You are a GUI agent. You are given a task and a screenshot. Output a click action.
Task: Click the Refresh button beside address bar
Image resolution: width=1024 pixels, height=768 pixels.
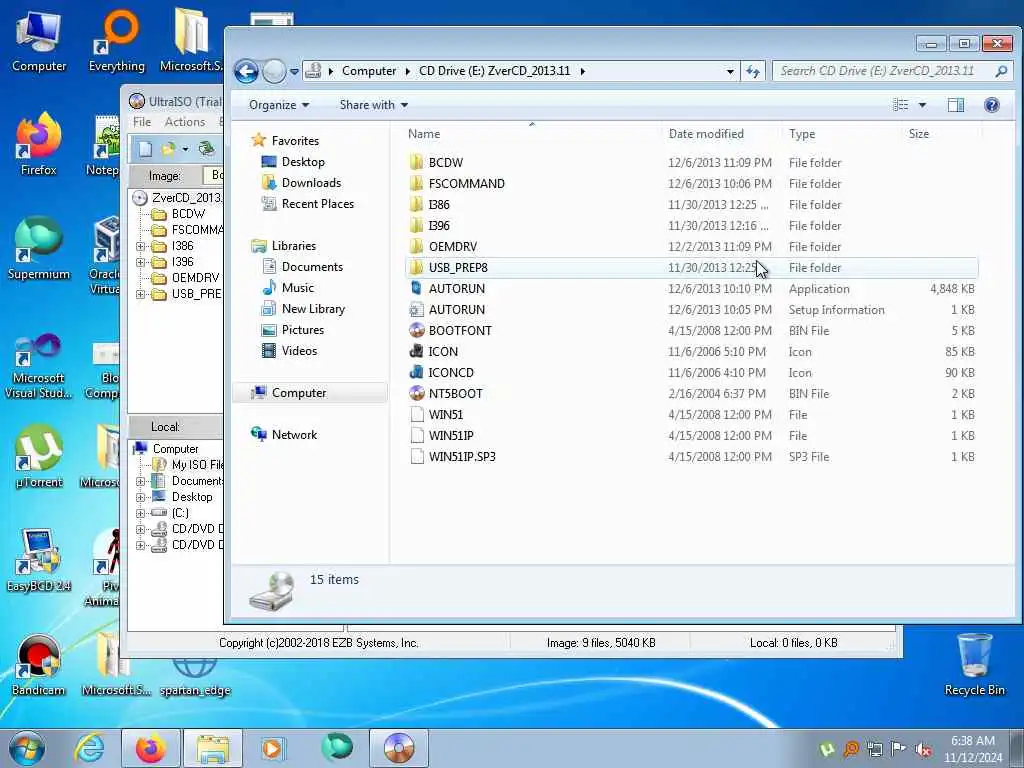click(753, 71)
